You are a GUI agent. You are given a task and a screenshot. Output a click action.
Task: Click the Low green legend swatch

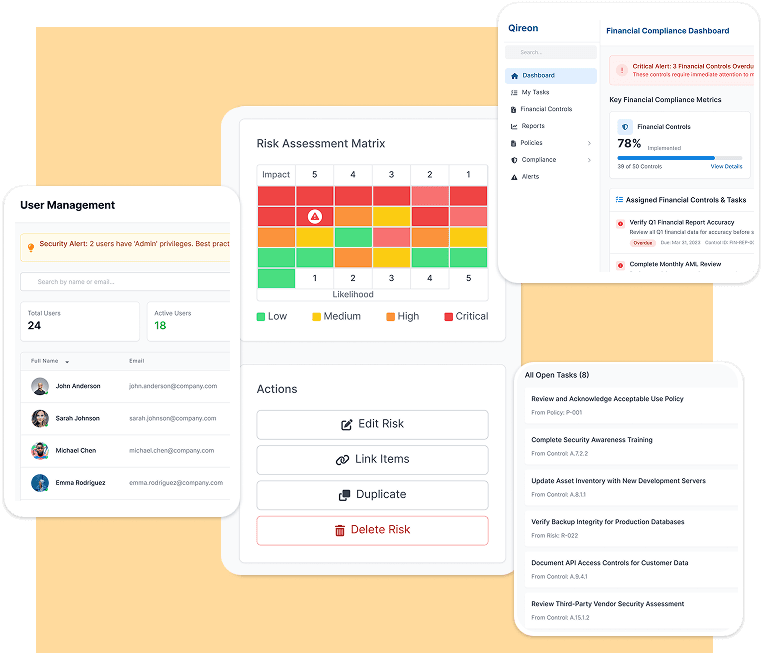[x=261, y=317]
